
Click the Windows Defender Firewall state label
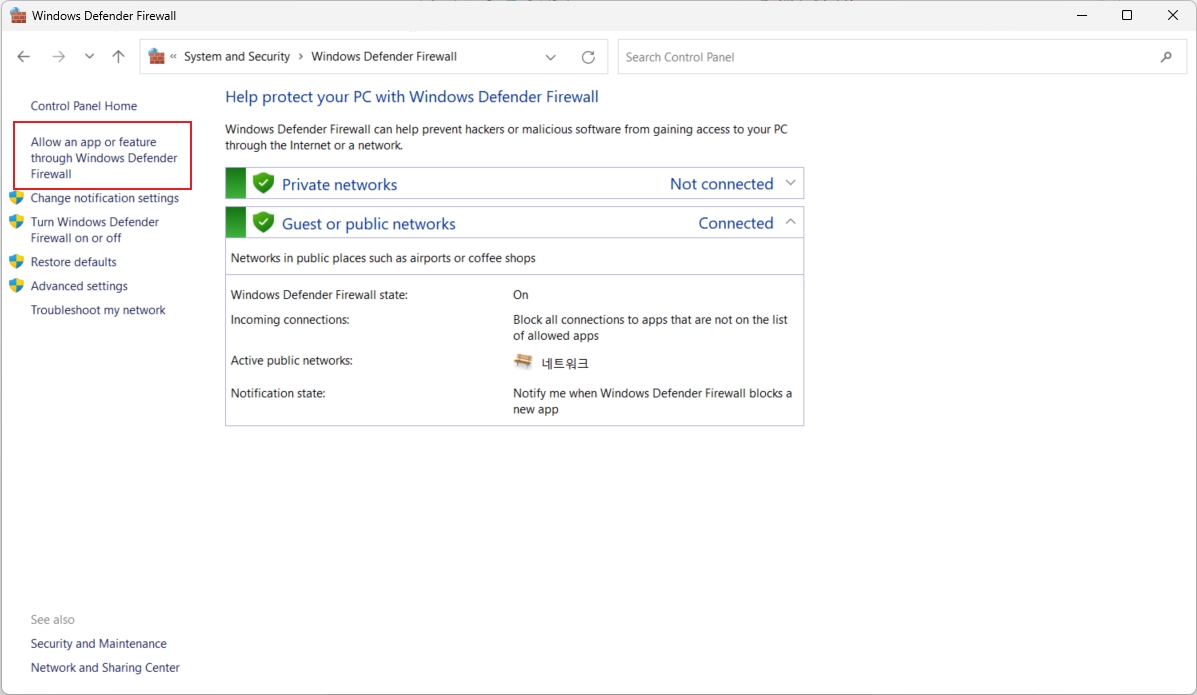coord(319,295)
